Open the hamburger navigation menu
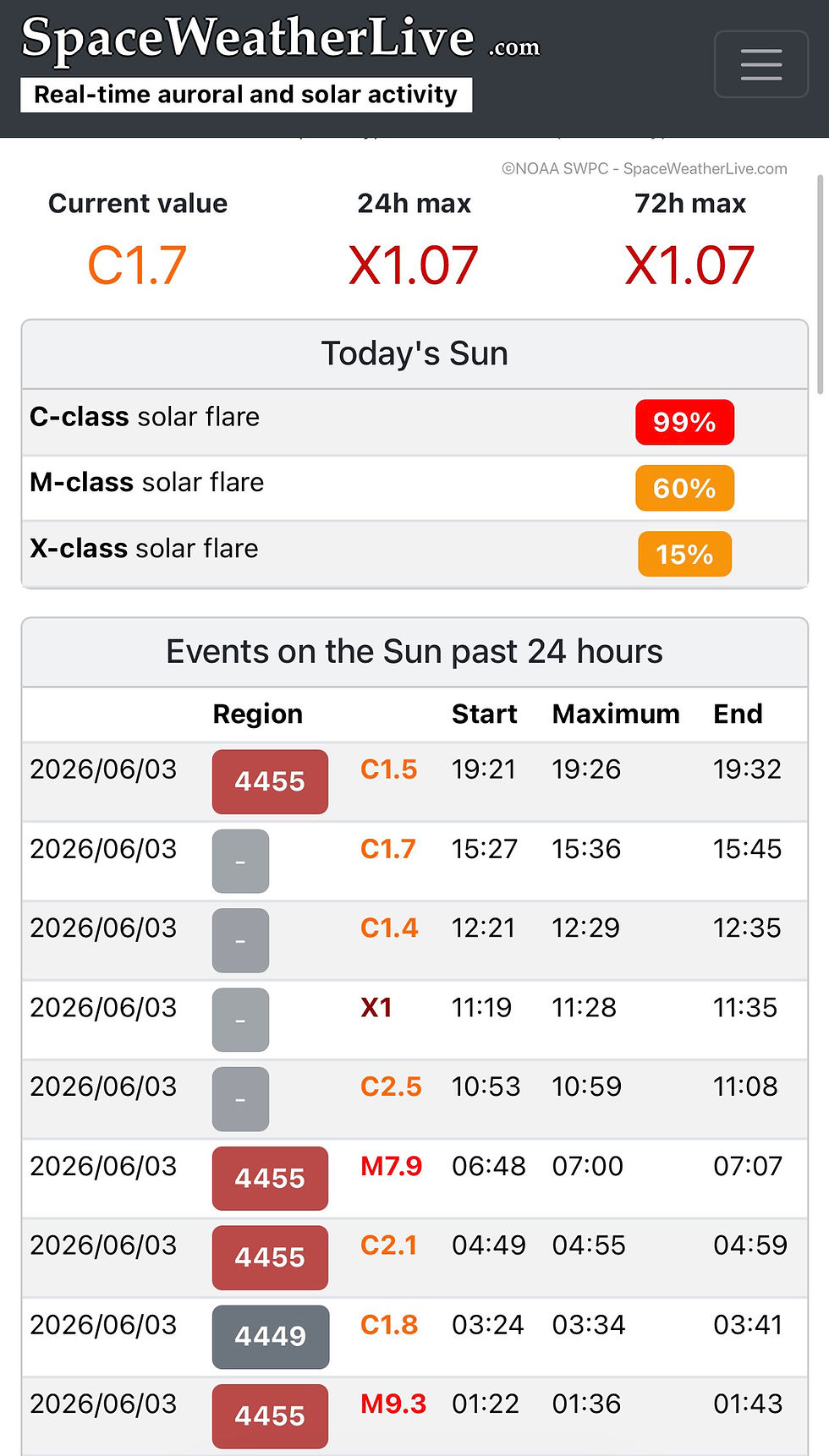 tap(760, 64)
